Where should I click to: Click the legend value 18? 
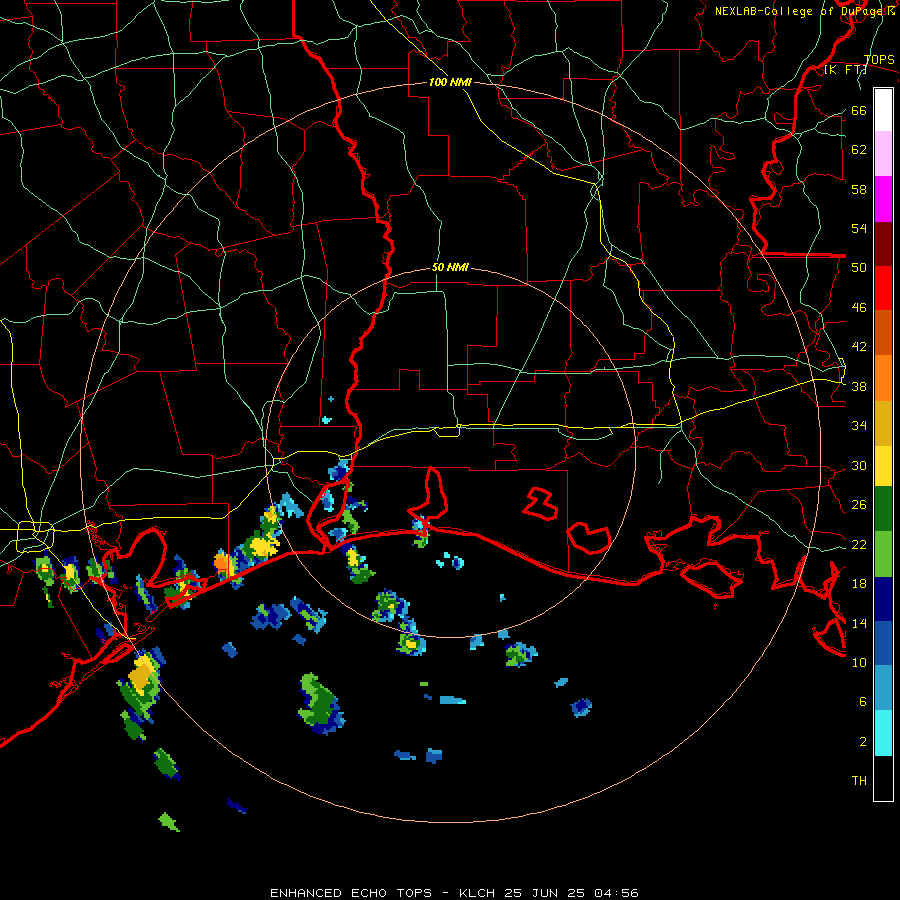[x=859, y=584]
